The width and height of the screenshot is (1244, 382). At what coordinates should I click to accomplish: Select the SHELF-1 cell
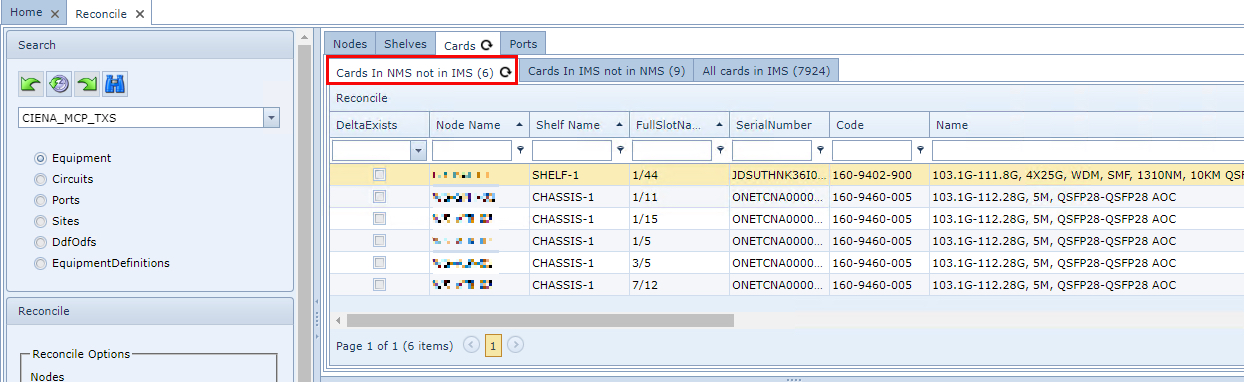click(x=579, y=174)
